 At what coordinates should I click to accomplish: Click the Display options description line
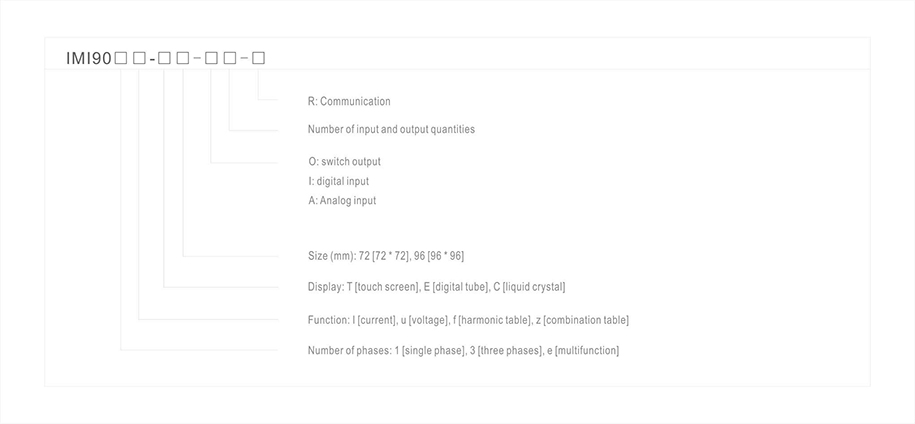(436, 287)
